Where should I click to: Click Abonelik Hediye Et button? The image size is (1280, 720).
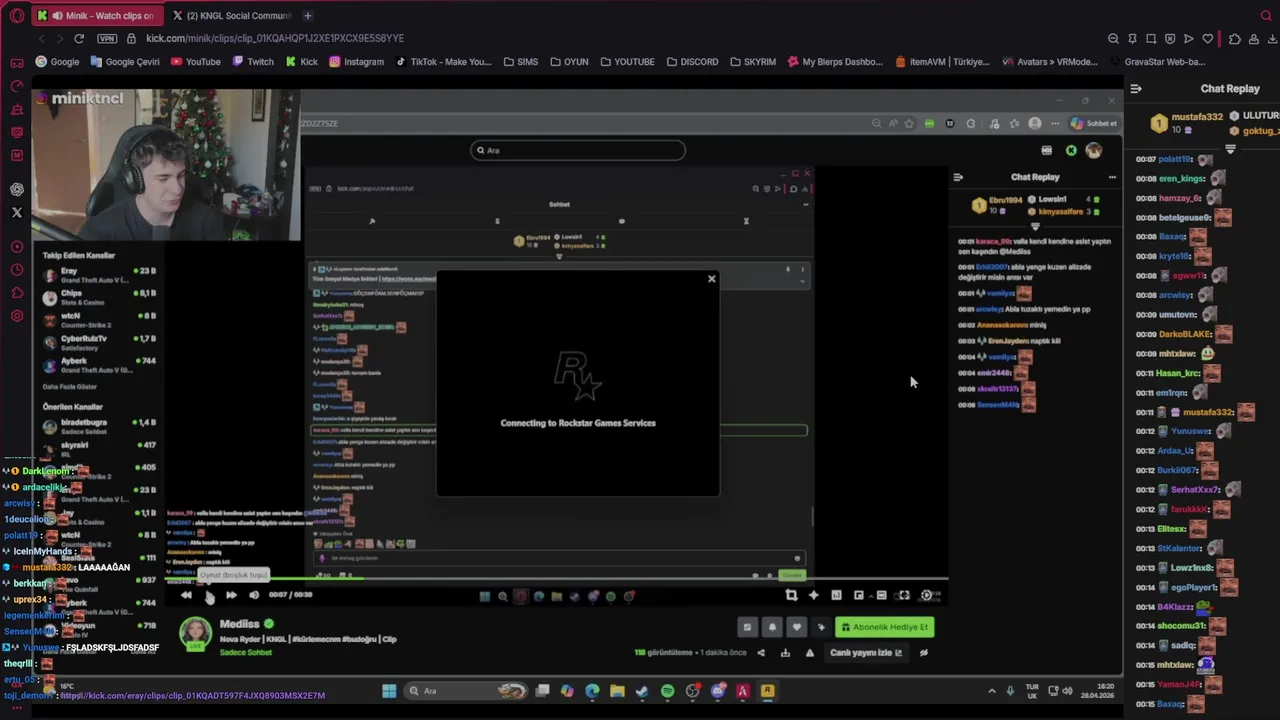click(885, 627)
